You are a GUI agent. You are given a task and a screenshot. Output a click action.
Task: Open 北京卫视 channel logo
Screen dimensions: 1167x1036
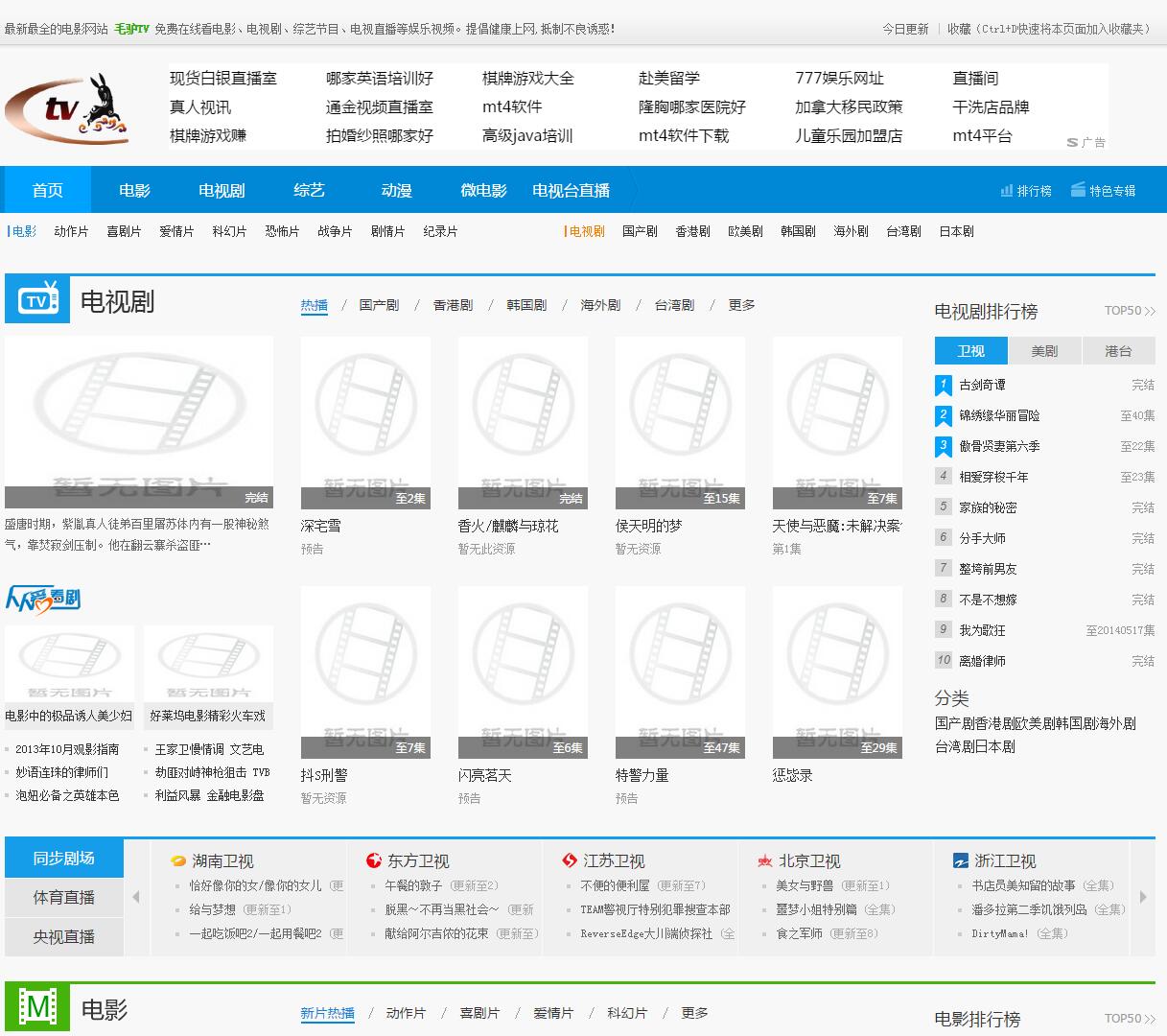pos(765,861)
